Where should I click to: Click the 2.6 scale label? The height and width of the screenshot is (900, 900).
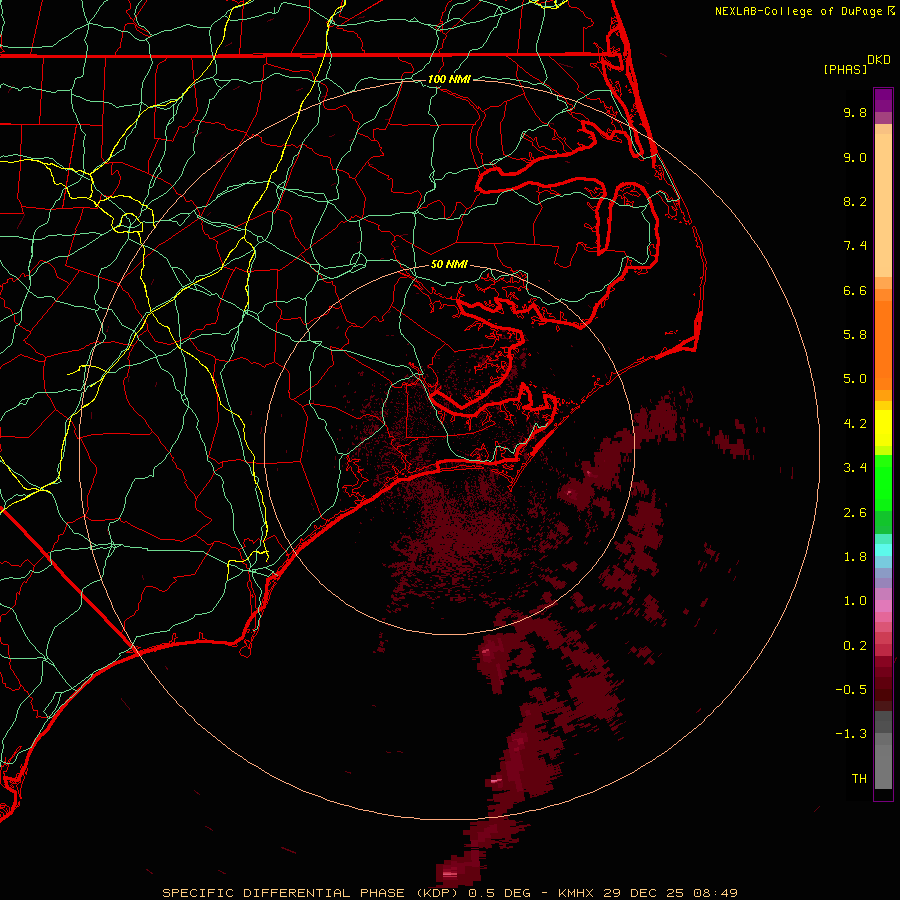855,513
